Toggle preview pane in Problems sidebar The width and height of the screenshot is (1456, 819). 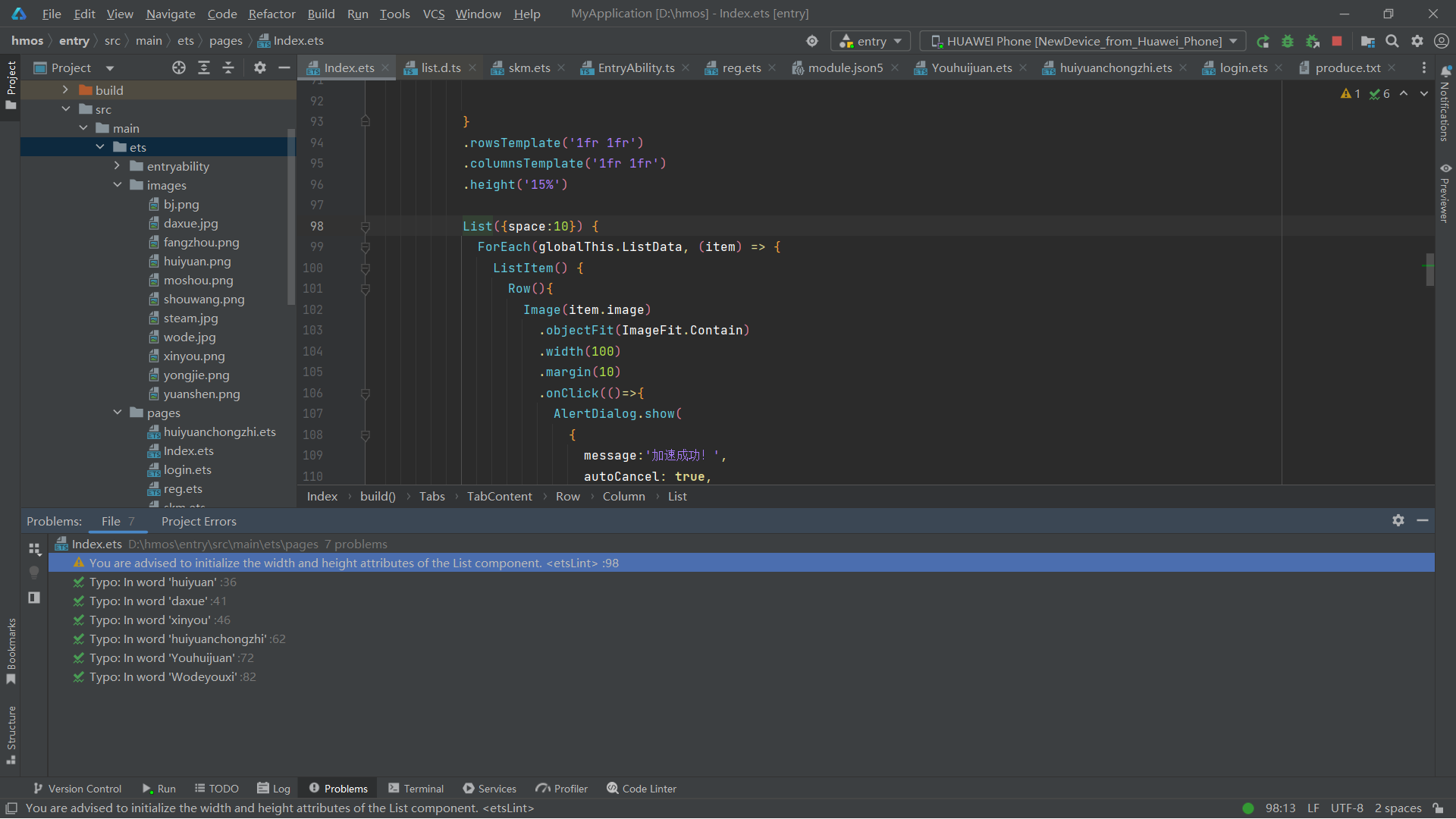pos(34,598)
